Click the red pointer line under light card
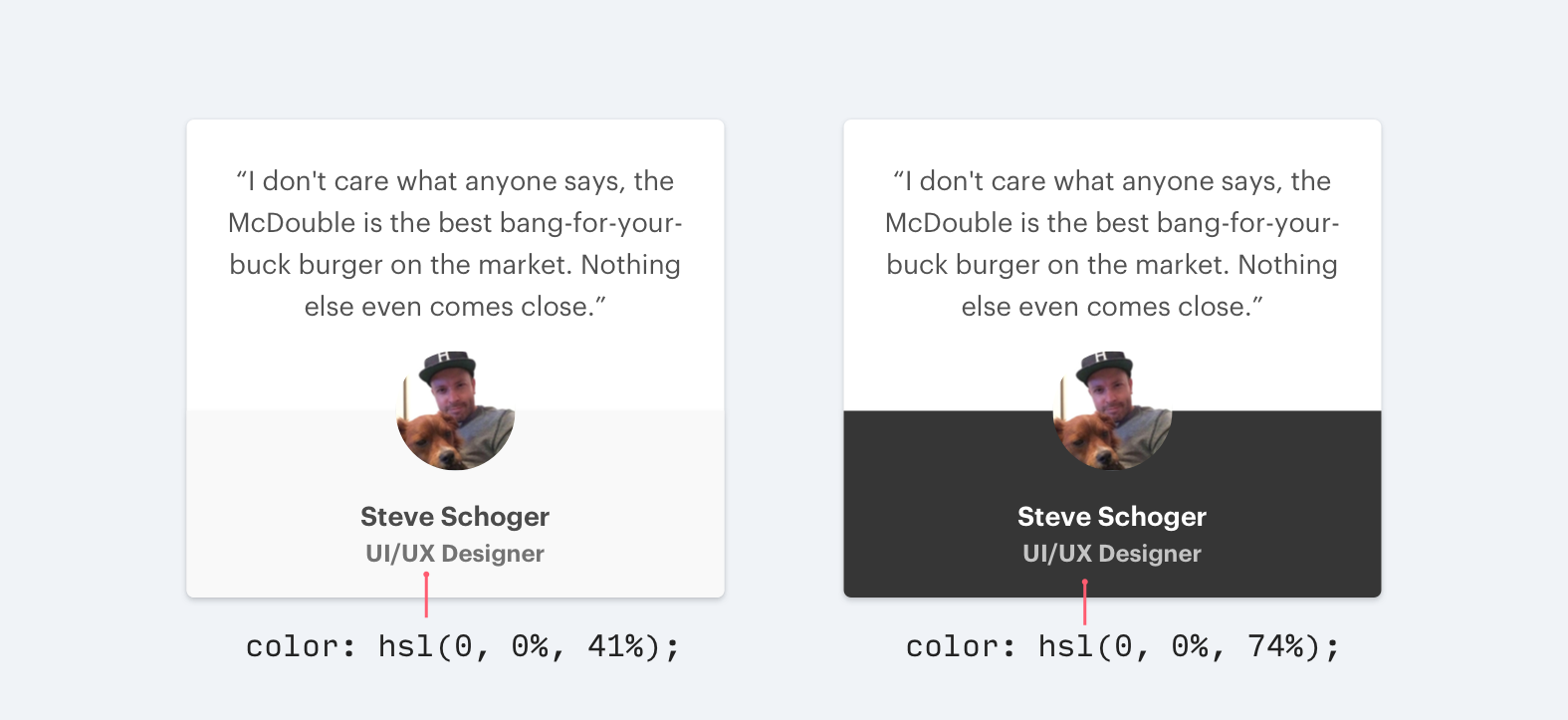This screenshot has height=720, width=1568. click(426, 597)
